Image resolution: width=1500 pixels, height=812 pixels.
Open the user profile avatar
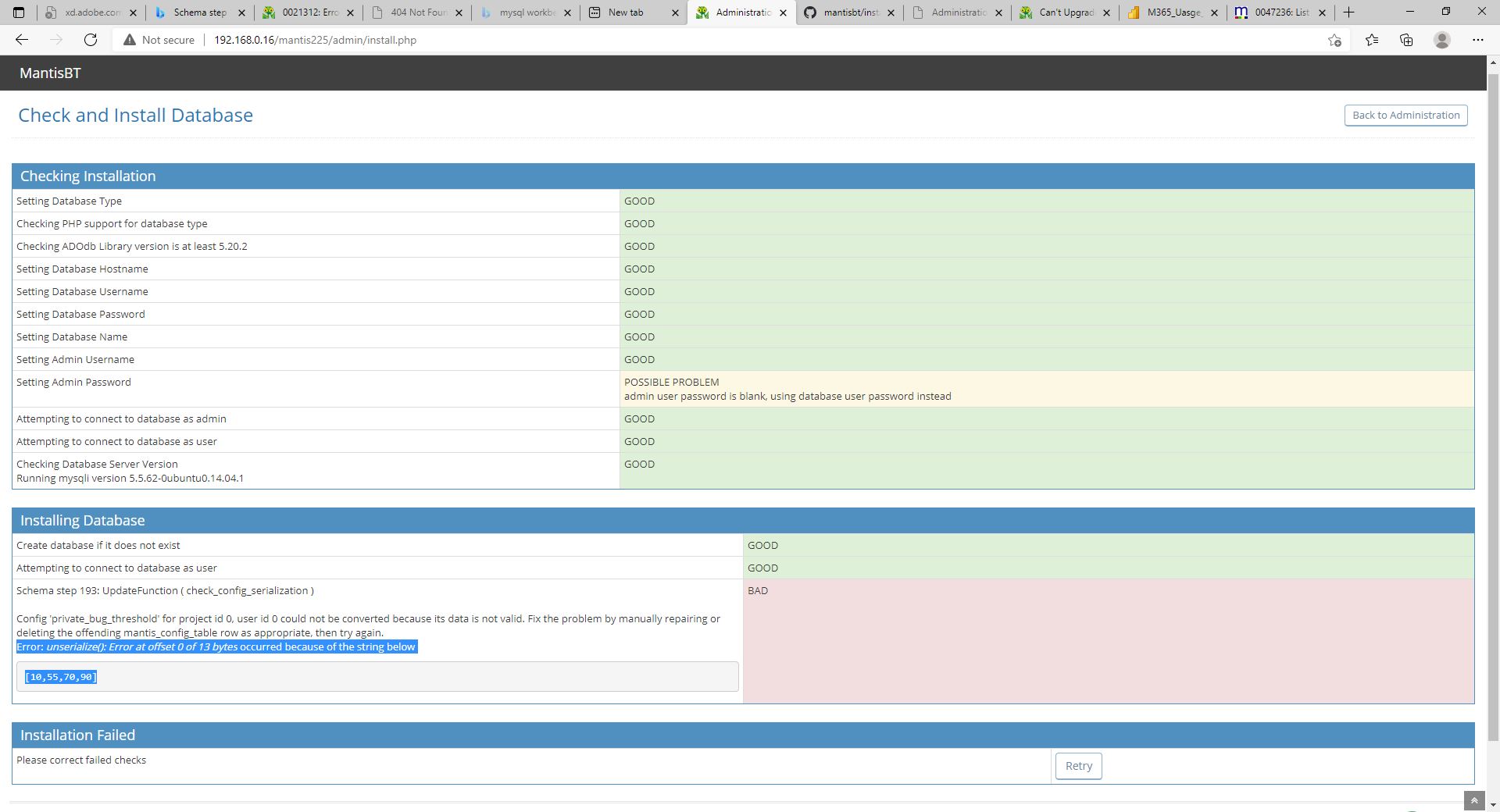pyautogui.click(x=1441, y=40)
